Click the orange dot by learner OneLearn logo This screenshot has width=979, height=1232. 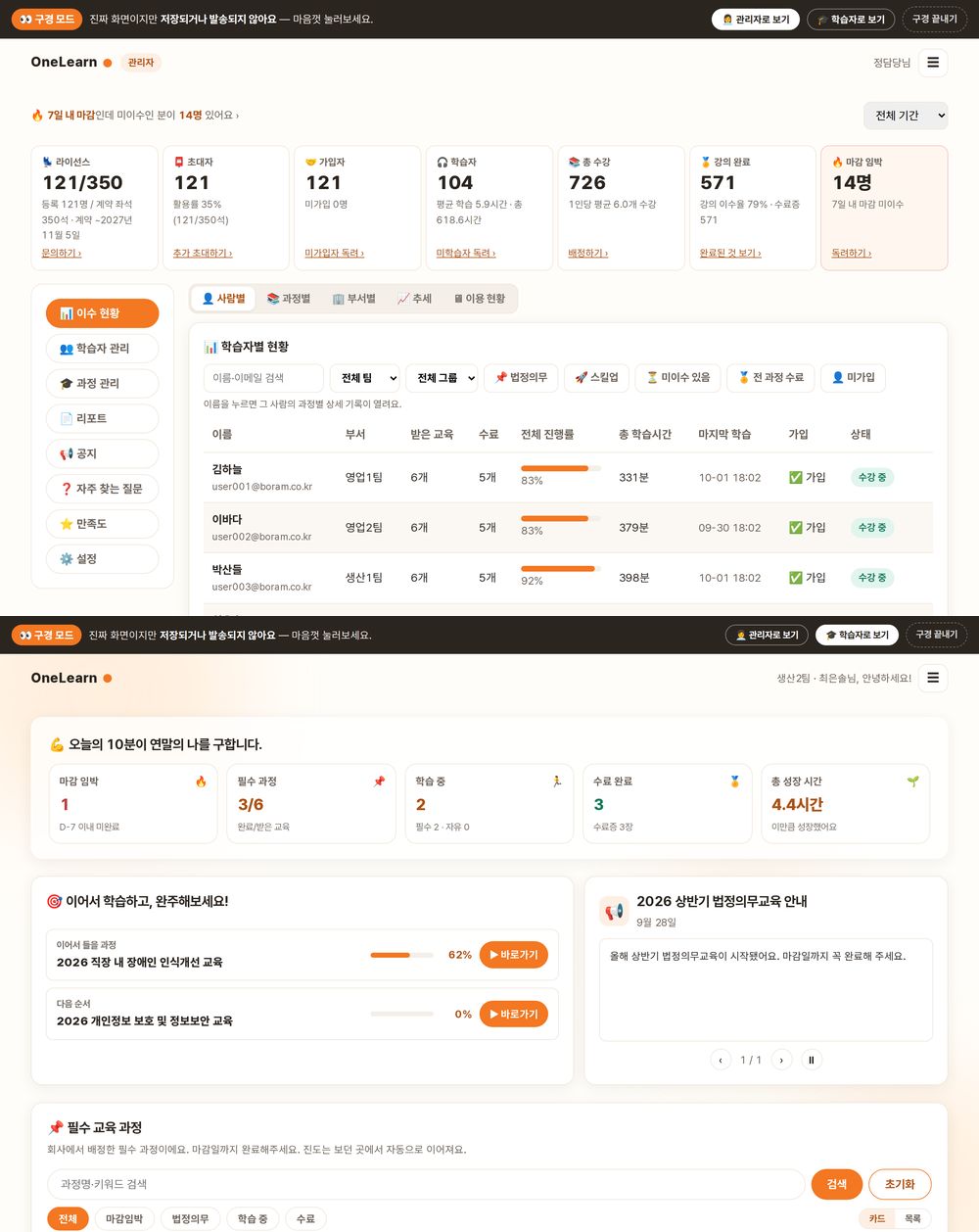pyautogui.click(x=108, y=678)
